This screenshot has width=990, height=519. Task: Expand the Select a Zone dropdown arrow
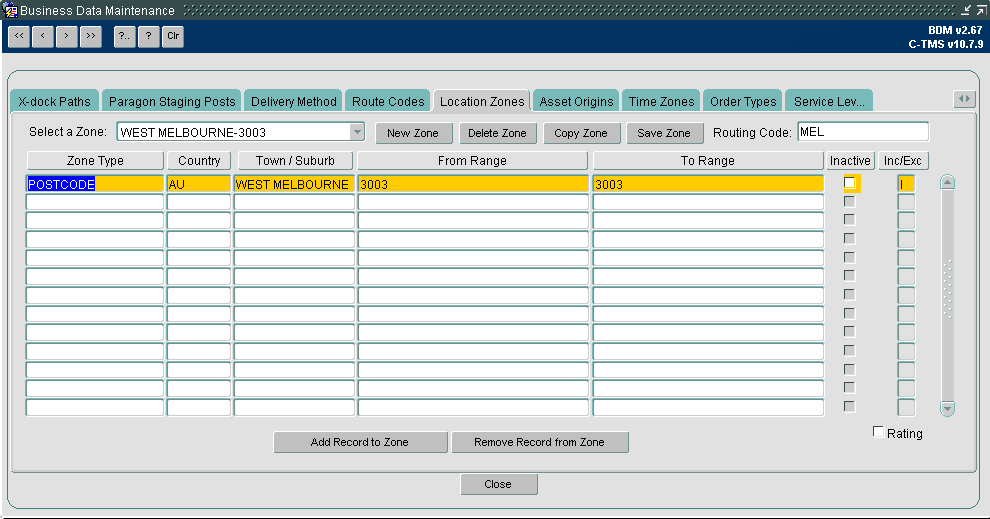pyautogui.click(x=357, y=132)
